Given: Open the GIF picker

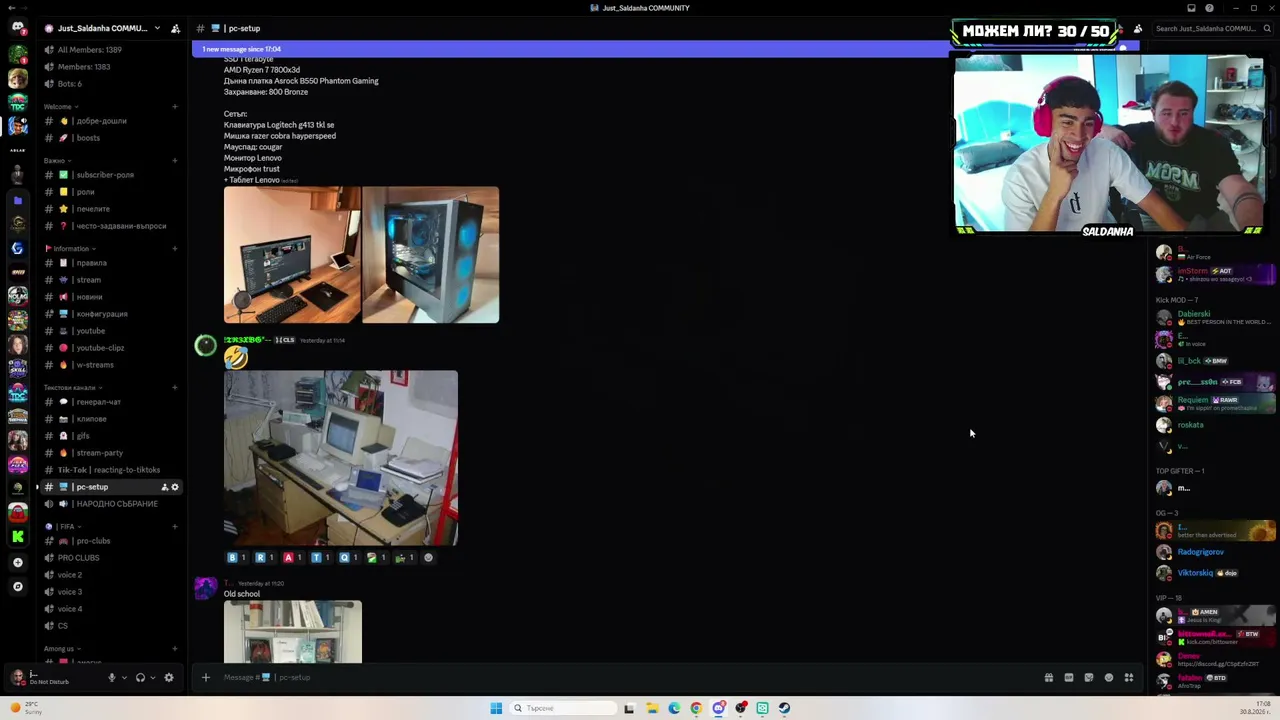Looking at the screenshot, I should tap(1069, 678).
